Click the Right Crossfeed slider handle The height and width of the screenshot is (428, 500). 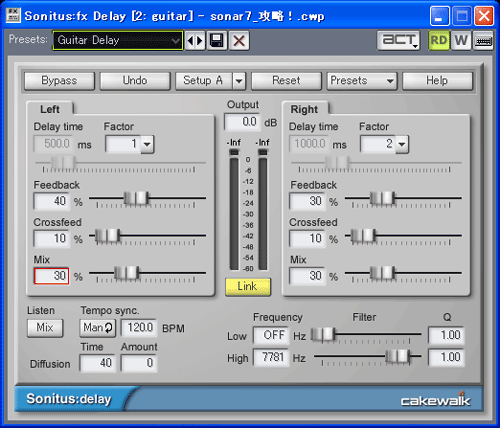point(363,236)
